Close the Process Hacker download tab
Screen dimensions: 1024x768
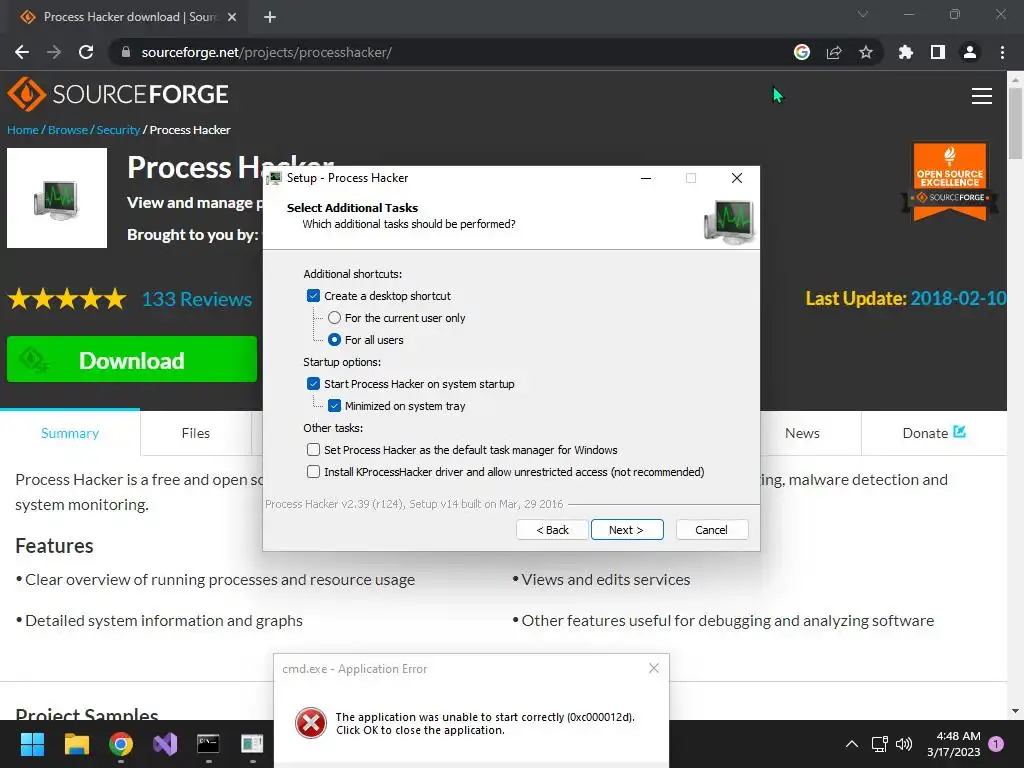click(x=232, y=17)
